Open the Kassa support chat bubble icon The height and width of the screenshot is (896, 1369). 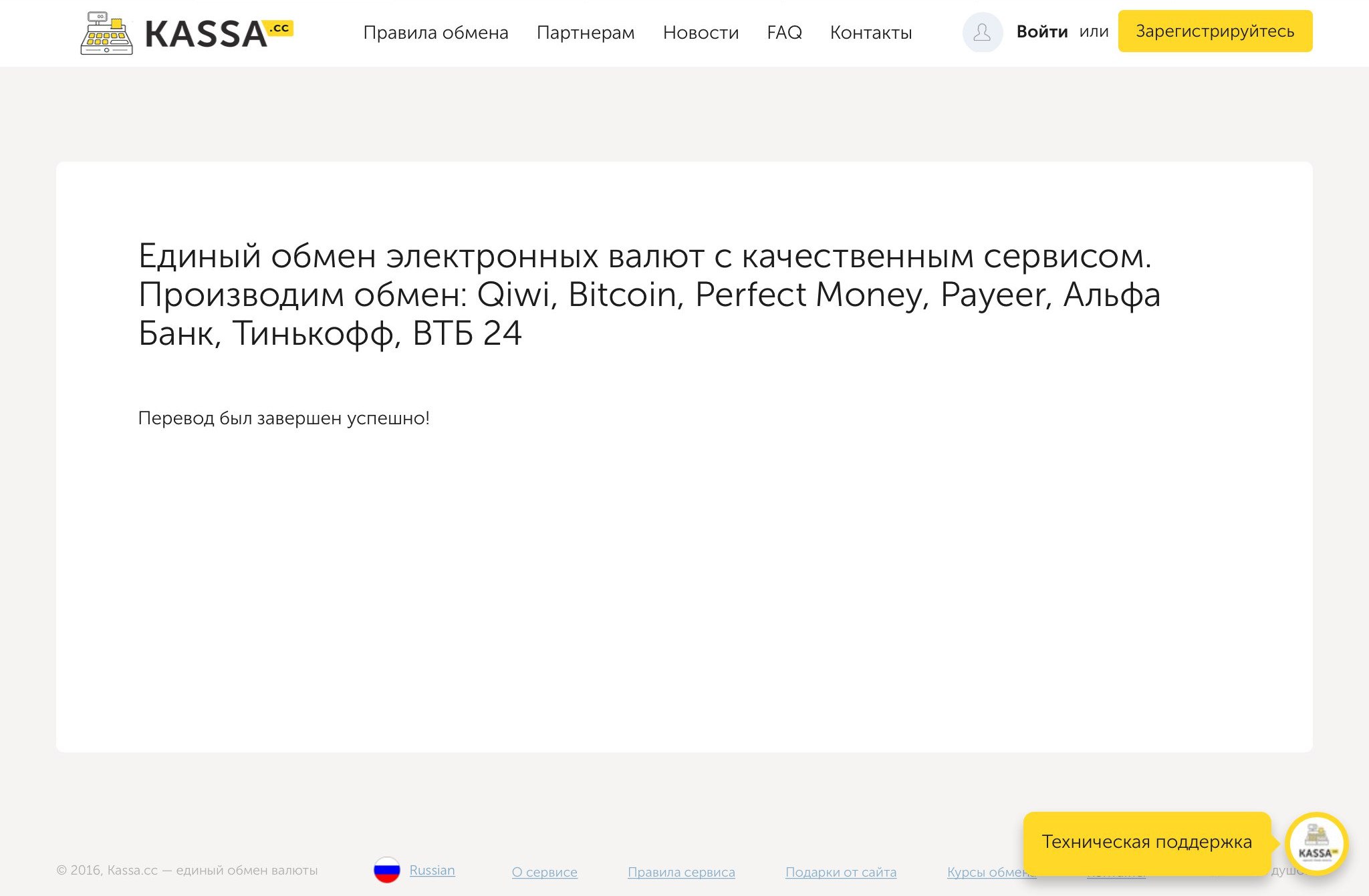(x=1316, y=844)
